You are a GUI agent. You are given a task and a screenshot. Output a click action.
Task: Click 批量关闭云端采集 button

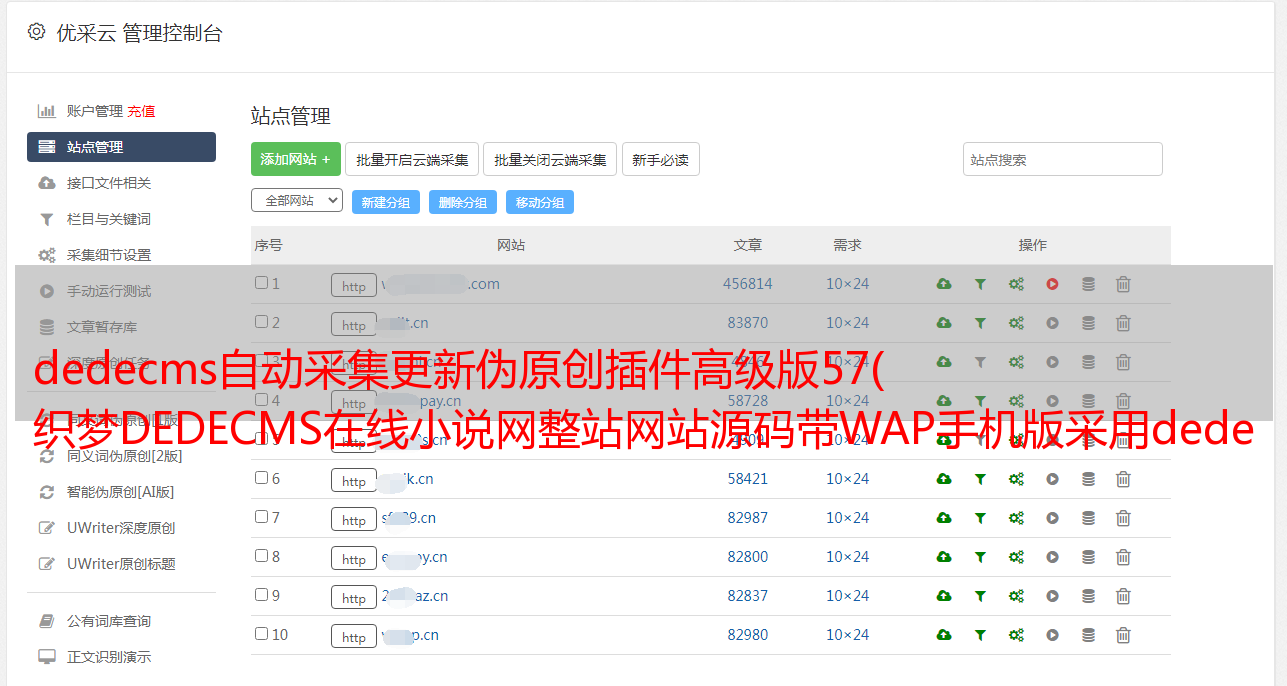click(550, 159)
